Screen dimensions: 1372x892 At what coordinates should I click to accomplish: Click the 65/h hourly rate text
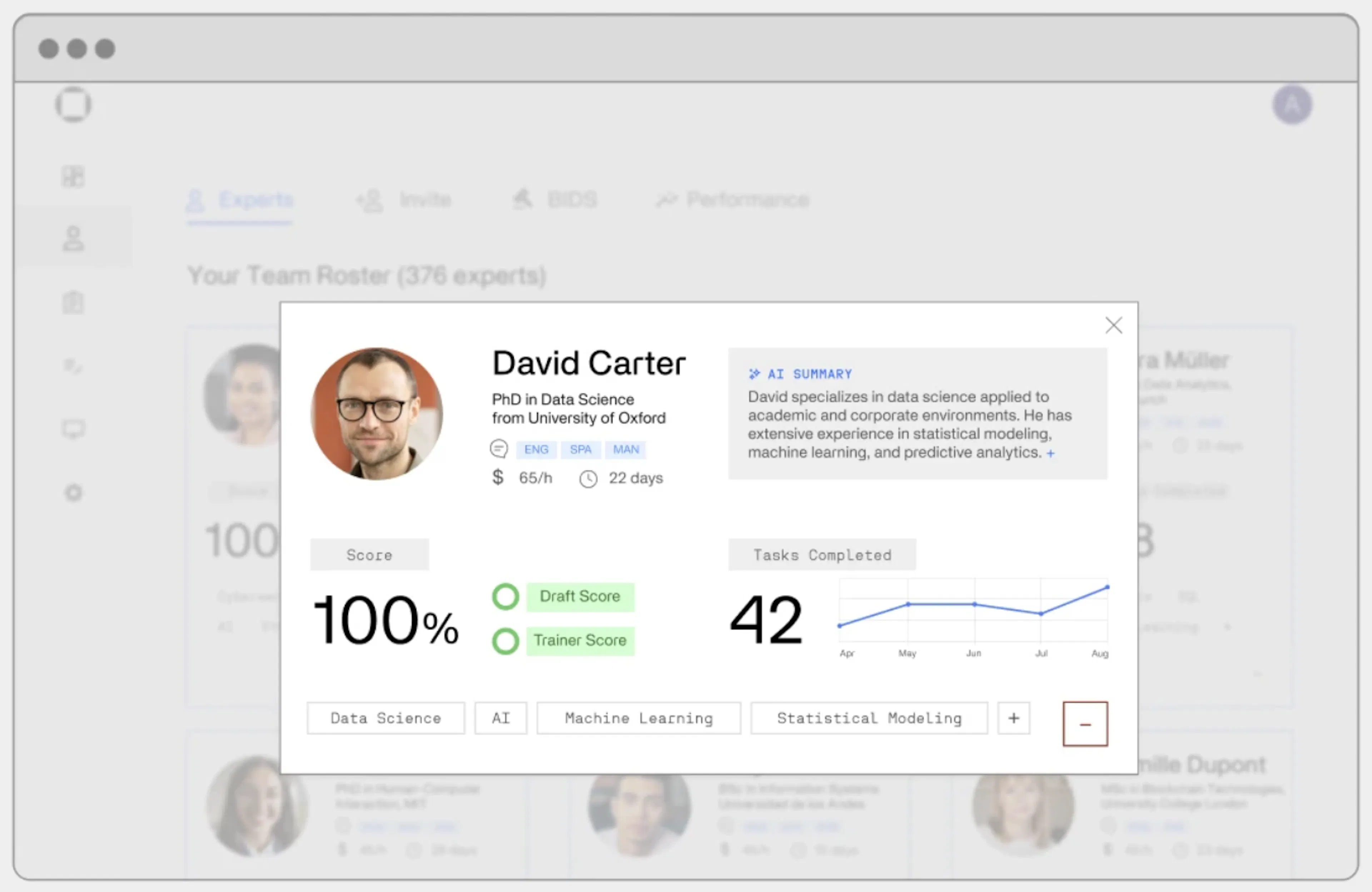[536, 478]
